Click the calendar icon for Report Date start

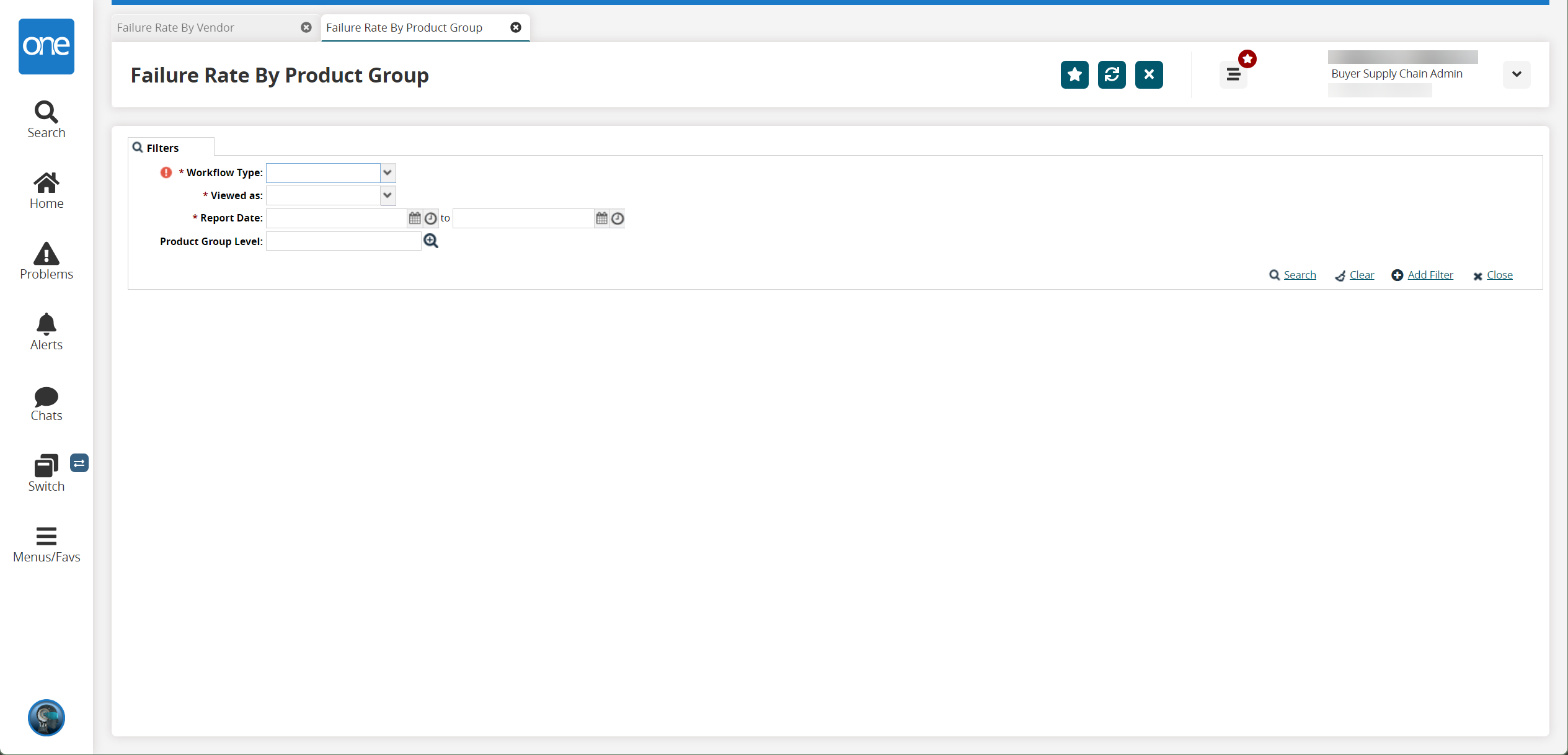point(416,217)
